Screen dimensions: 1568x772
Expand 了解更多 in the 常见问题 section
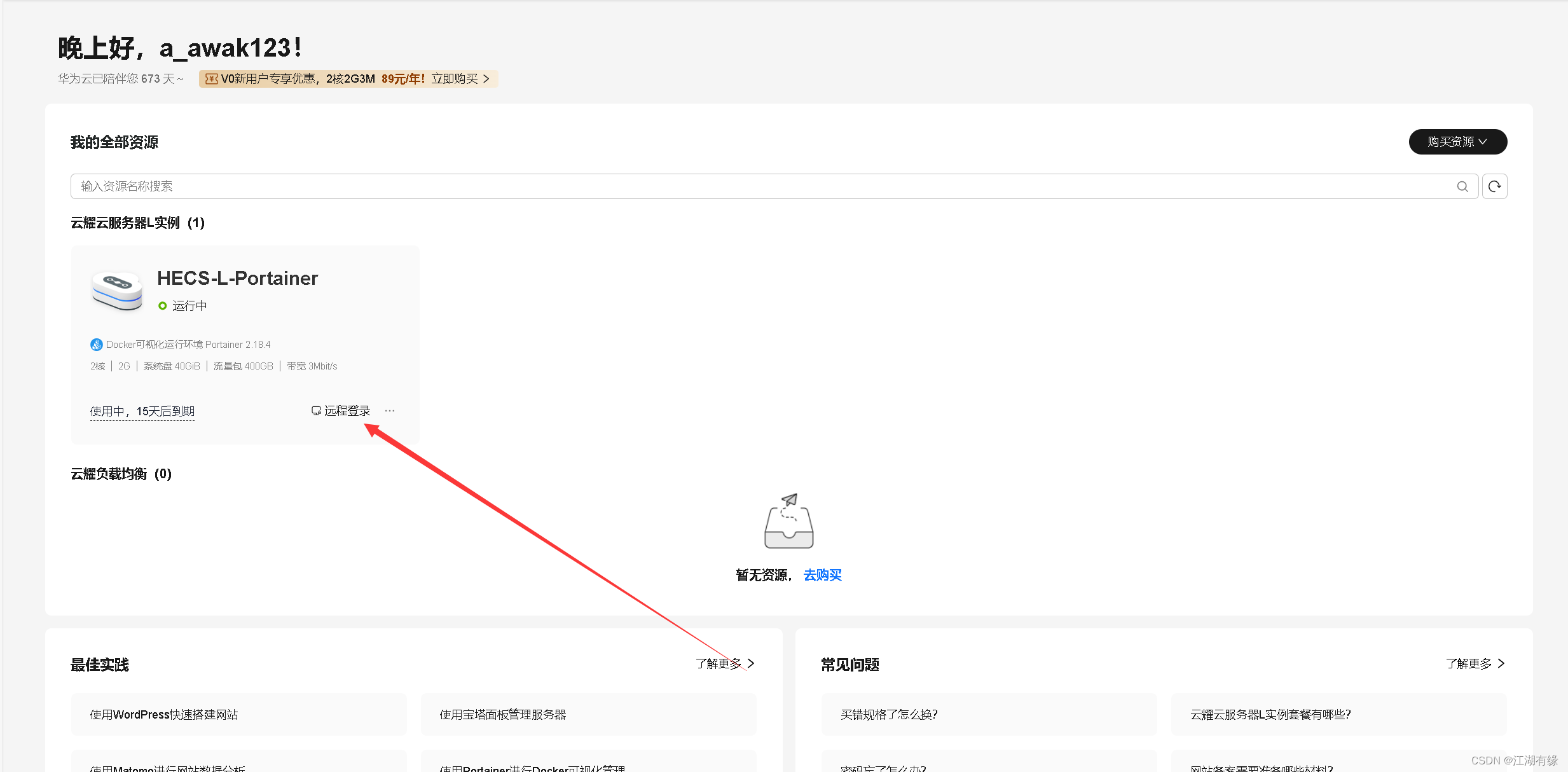[1473, 663]
